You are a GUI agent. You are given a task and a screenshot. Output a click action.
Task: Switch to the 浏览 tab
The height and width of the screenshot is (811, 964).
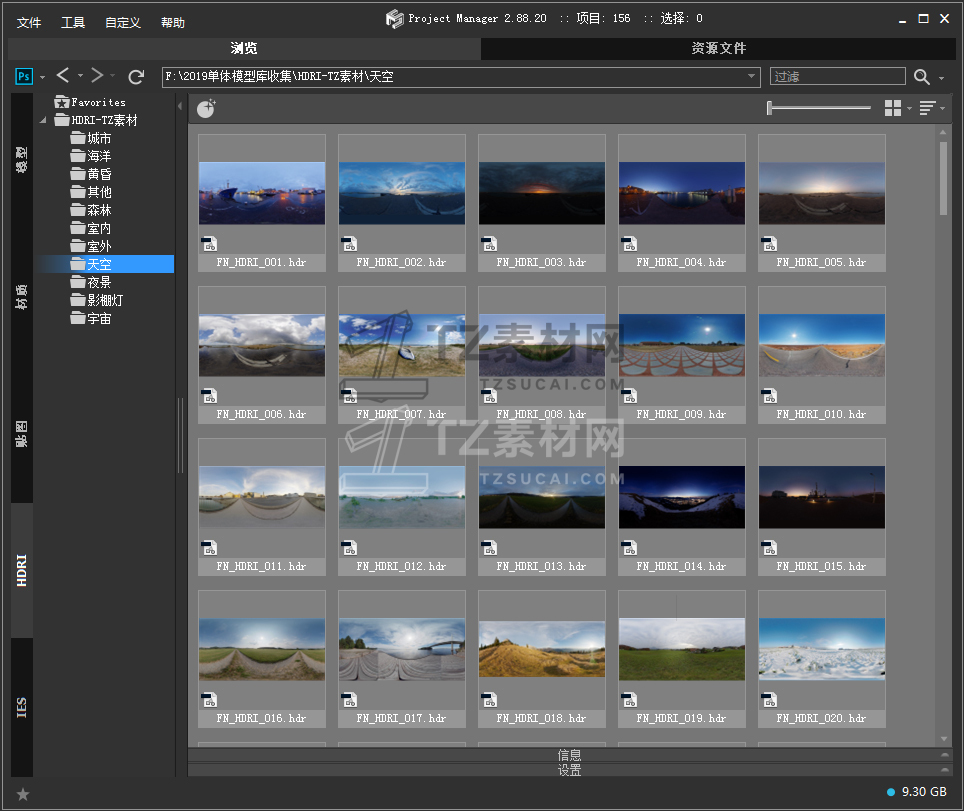pos(244,49)
